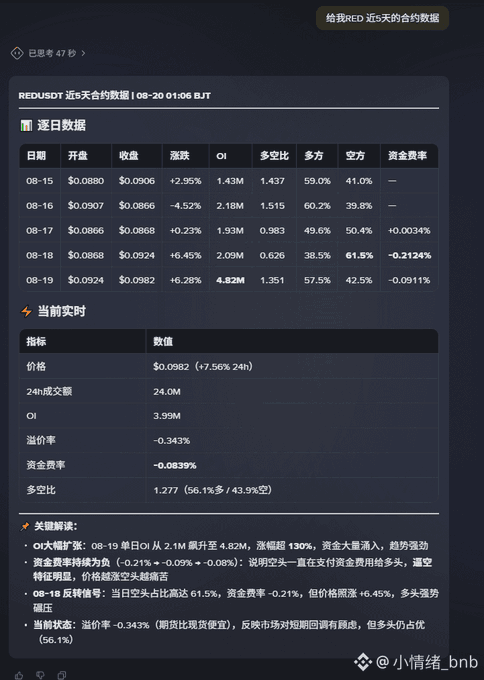Click the '指标' column header

tap(36, 342)
